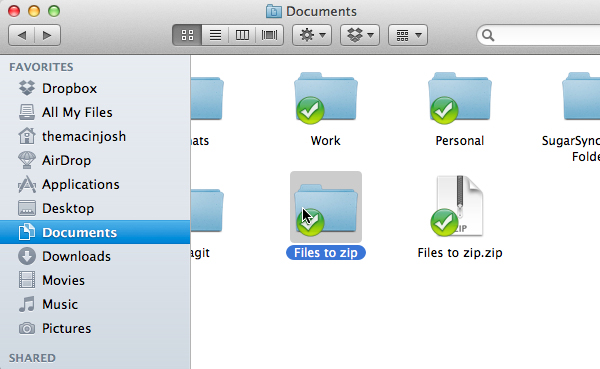Zoom the Finder window with green button
Image resolution: width=600 pixels, height=369 pixels.
click(54, 11)
